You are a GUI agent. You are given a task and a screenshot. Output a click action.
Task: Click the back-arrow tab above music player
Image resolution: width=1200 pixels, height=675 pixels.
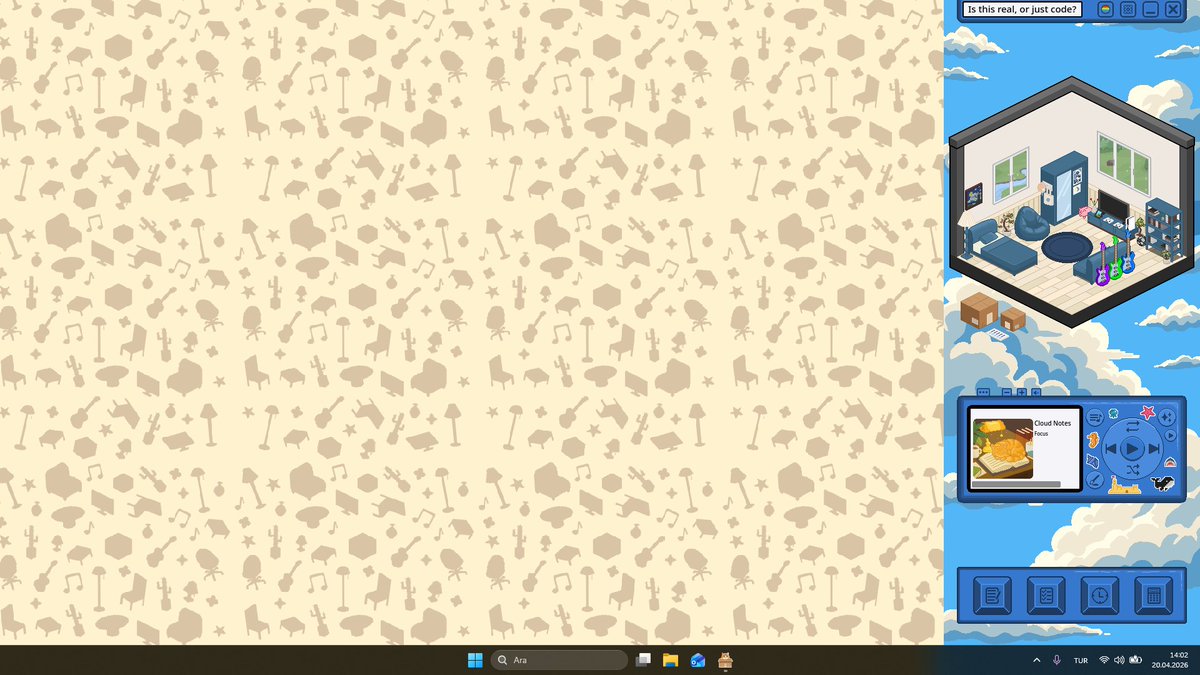(x=1036, y=393)
